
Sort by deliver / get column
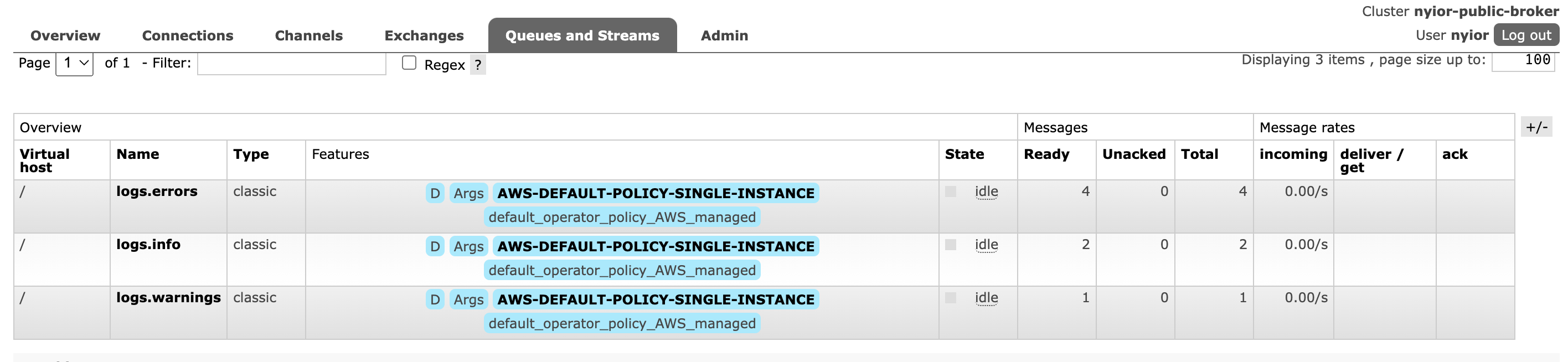click(x=1371, y=161)
